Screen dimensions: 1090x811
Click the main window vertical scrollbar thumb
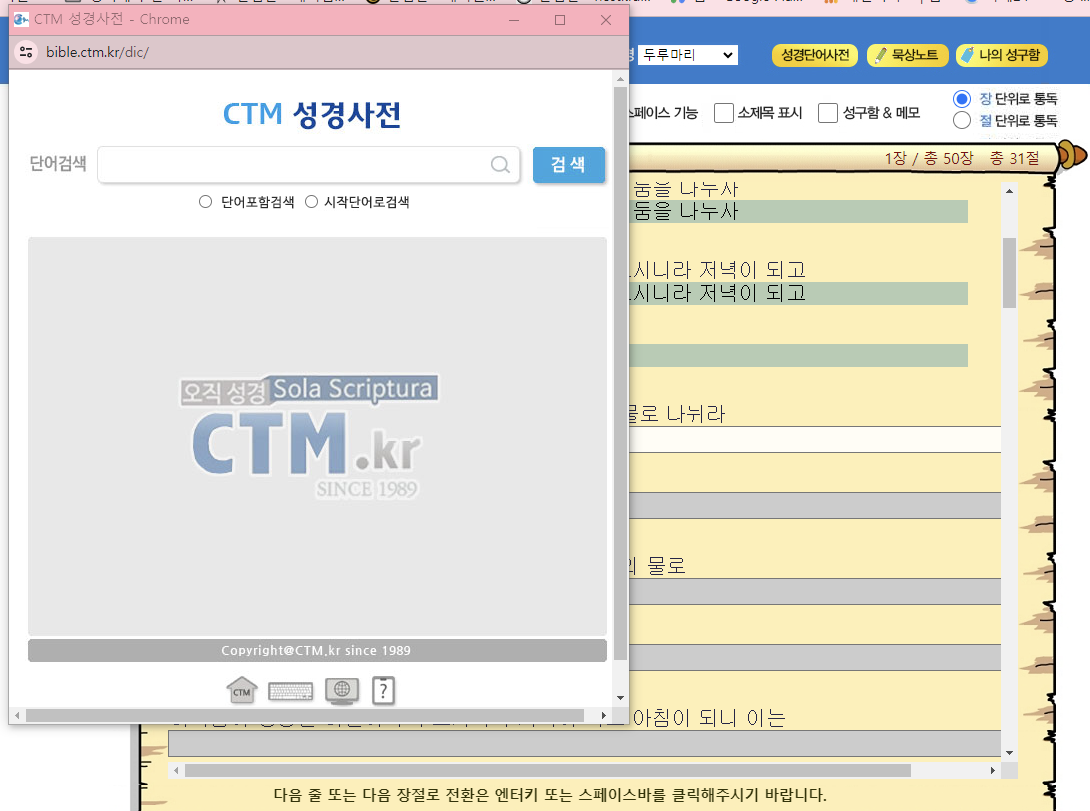click(x=1009, y=273)
